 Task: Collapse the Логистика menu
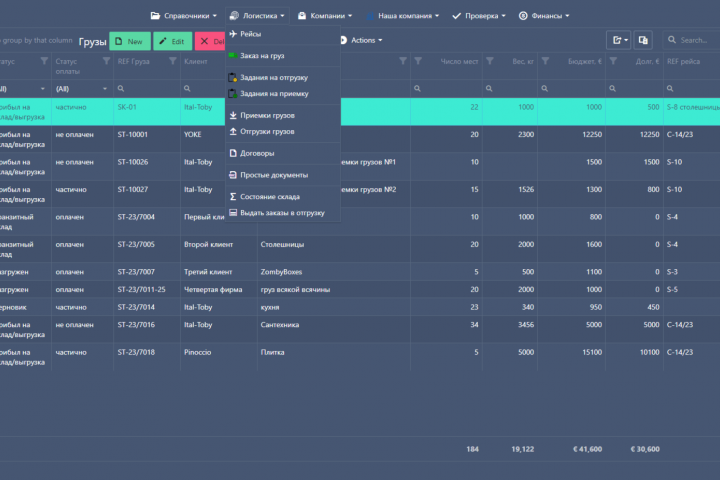coord(257,16)
